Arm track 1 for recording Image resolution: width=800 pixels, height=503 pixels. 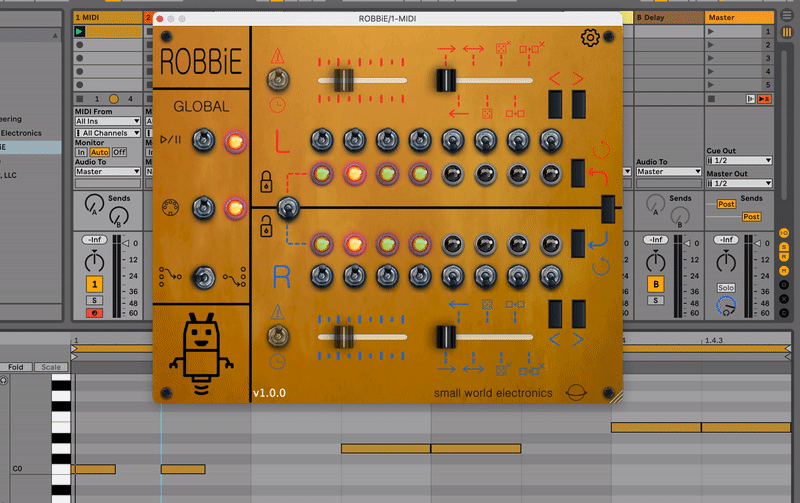(x=94, y=313)
